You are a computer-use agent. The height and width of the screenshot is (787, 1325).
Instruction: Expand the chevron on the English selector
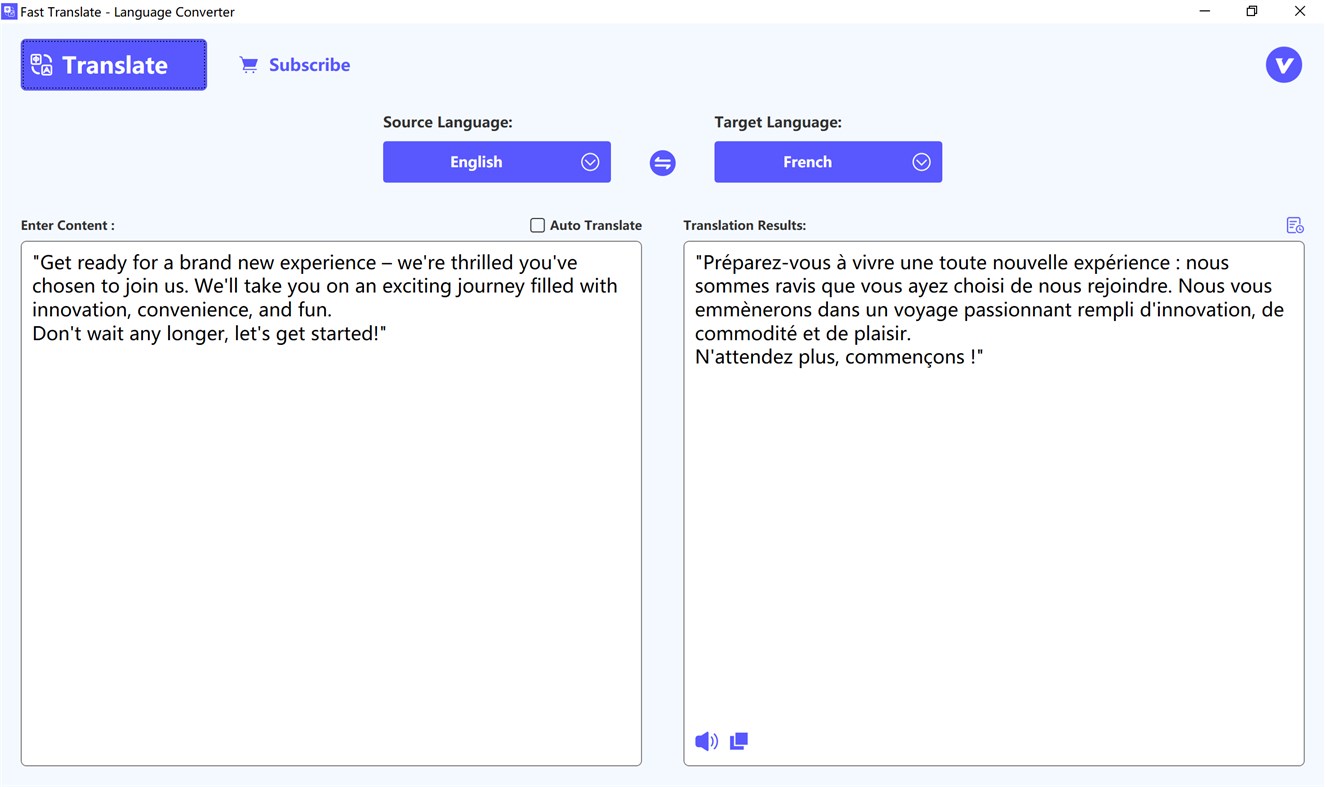(x=590, y=161)
